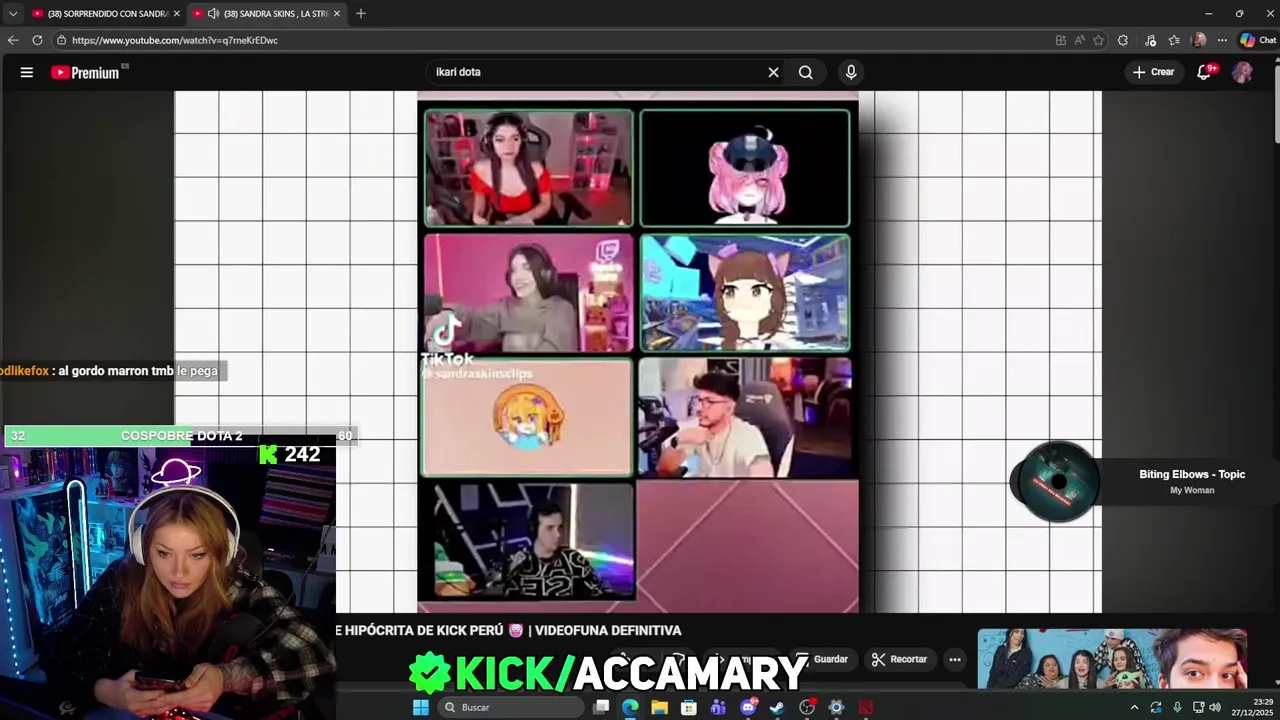Open Discord from the taskbar
Viewport: 1280px width, 720px height.
[x=748, y=707]
